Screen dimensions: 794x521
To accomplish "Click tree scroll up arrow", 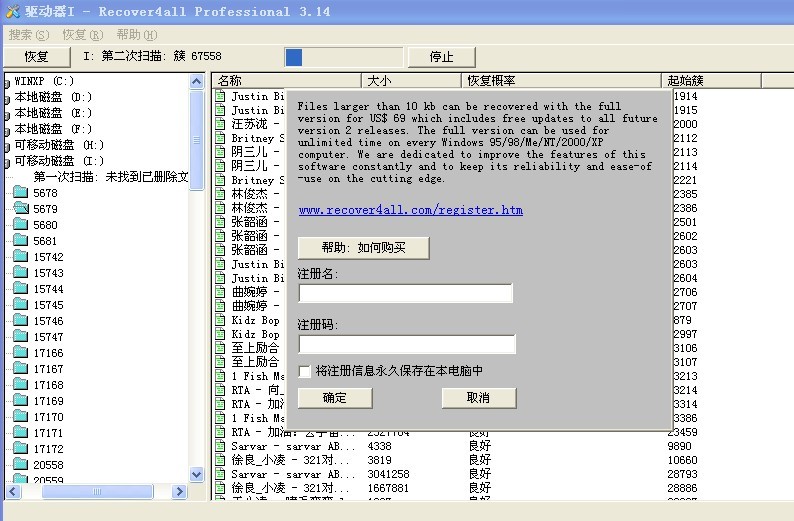I will pyautogui.click(x=196, y=82).
